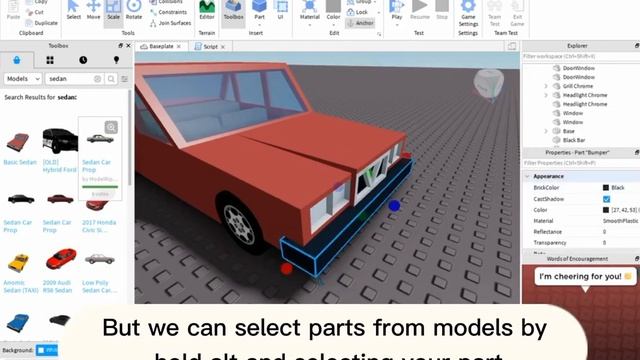Toggle CastShadow checkbox
The height and width of the screenshot is (360, 640).
pos(607,199)
